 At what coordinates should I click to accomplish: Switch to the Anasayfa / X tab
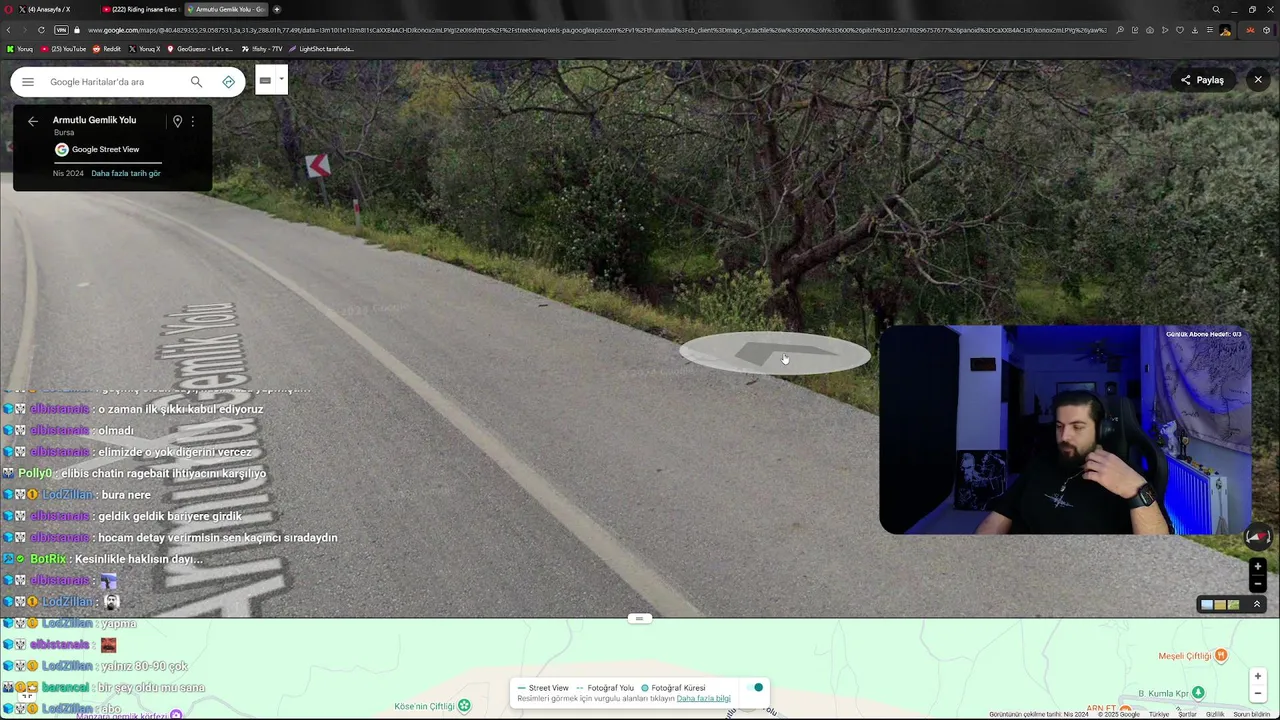click(45, 9)
